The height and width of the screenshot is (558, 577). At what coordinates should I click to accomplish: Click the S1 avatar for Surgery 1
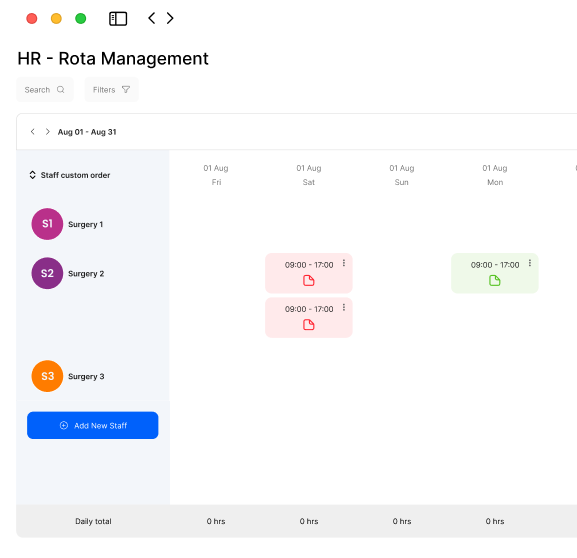(47, 224)
